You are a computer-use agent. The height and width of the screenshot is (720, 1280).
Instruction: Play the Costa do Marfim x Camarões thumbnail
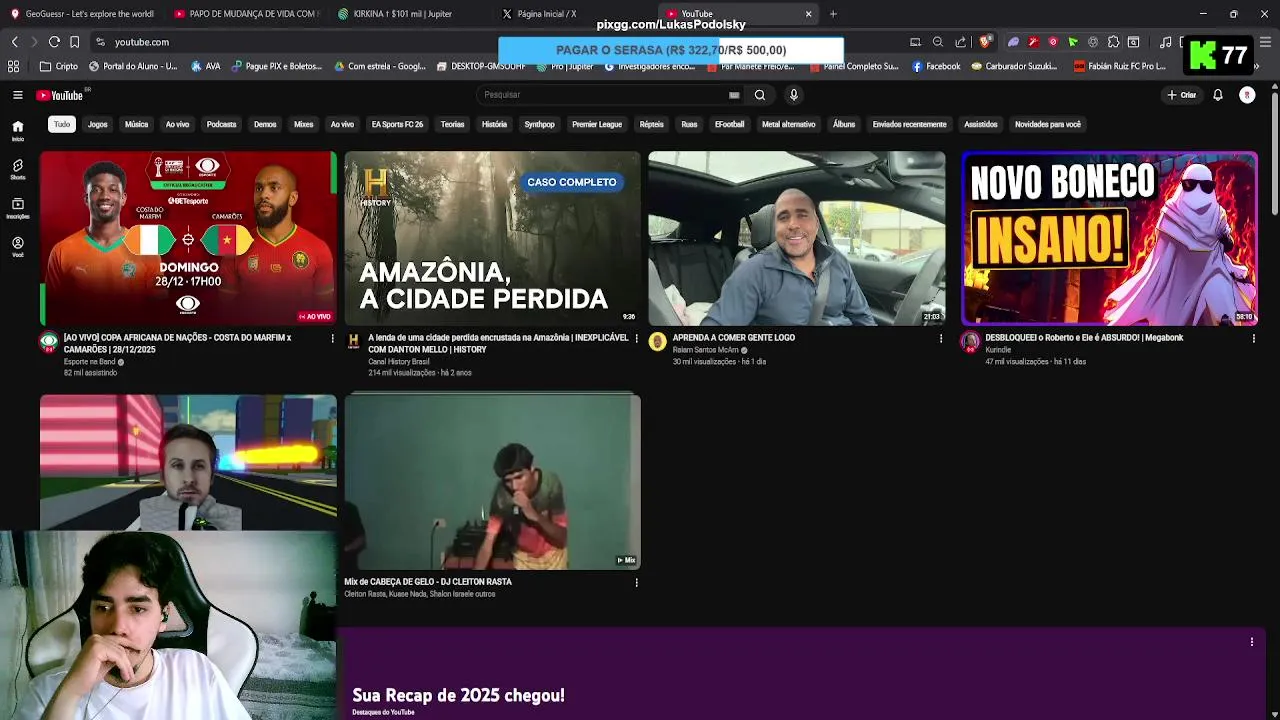[x=188, y=238]
